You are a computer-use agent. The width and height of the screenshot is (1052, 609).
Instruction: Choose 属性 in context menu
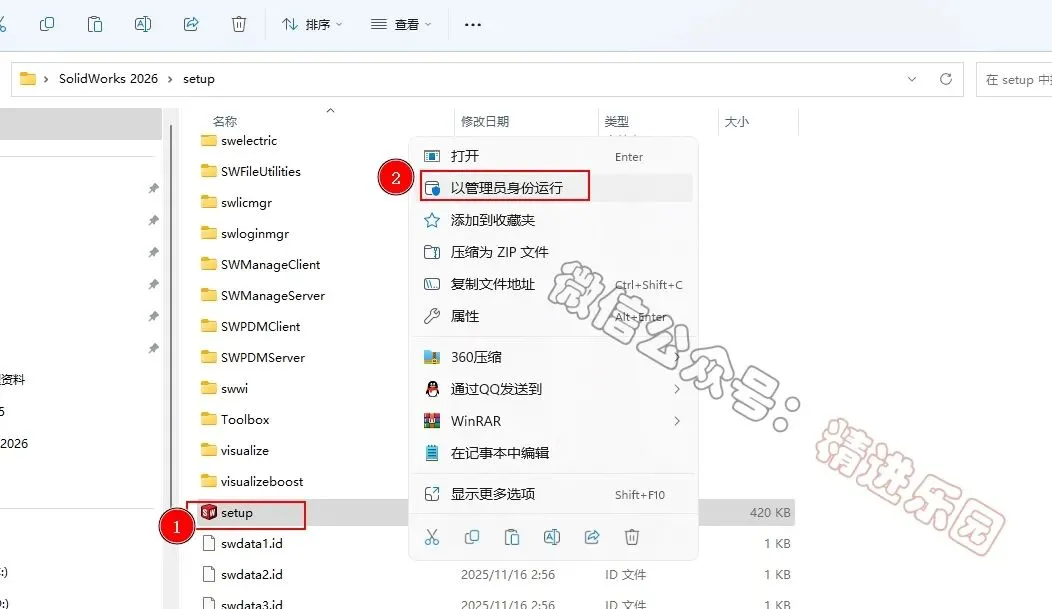551,316
